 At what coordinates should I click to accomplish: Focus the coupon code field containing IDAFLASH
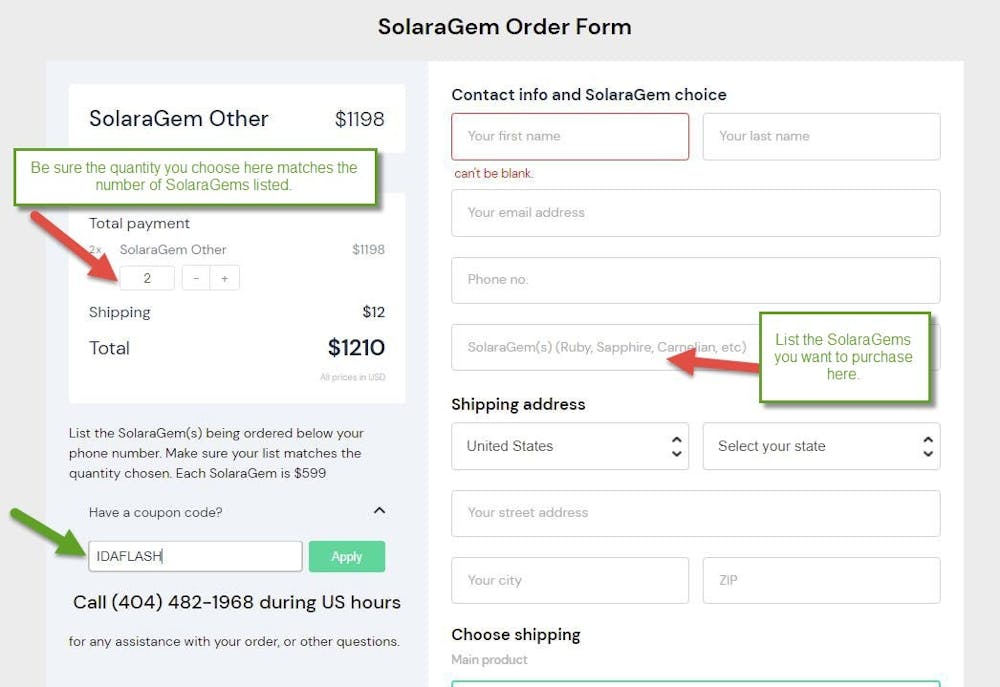195,557
